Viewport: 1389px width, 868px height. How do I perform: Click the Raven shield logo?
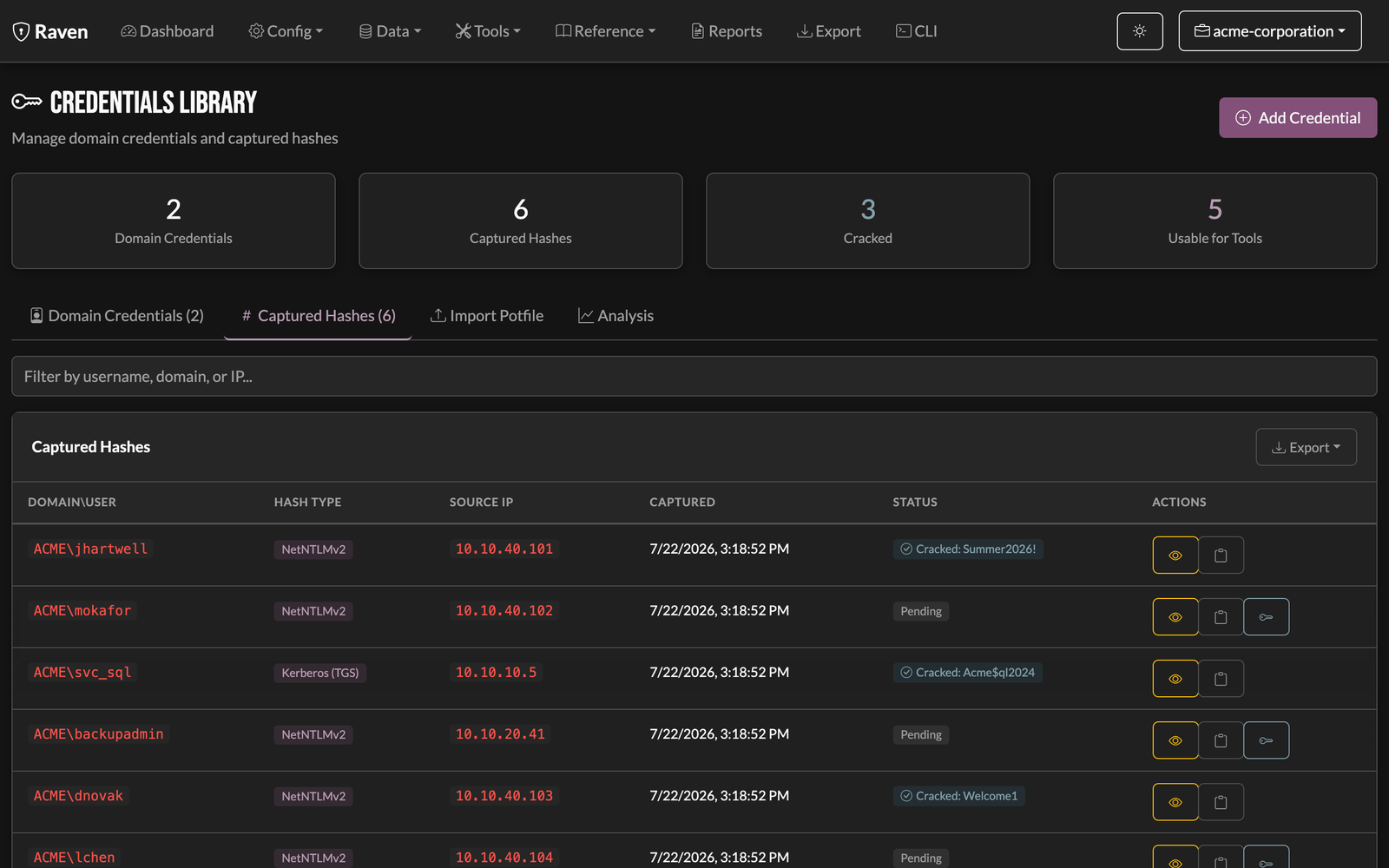(x=21, y=31)
